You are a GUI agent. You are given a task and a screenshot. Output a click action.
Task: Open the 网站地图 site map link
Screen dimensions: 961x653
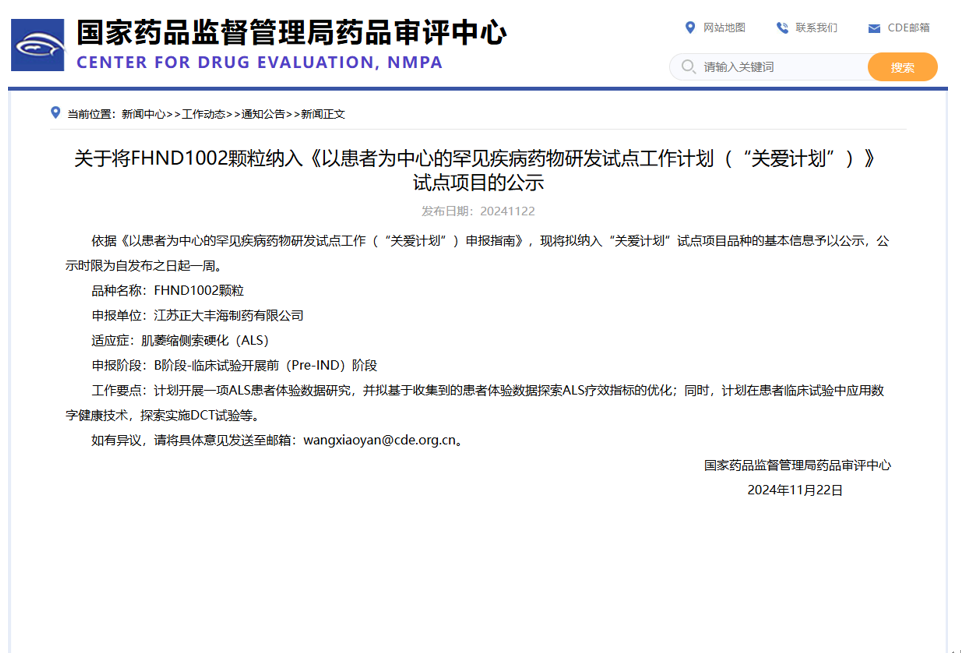point(724,27)
